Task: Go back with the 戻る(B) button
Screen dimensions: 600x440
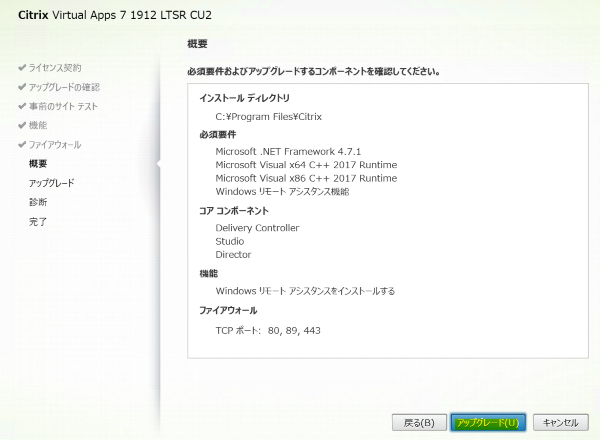Action: pos(419,422)
